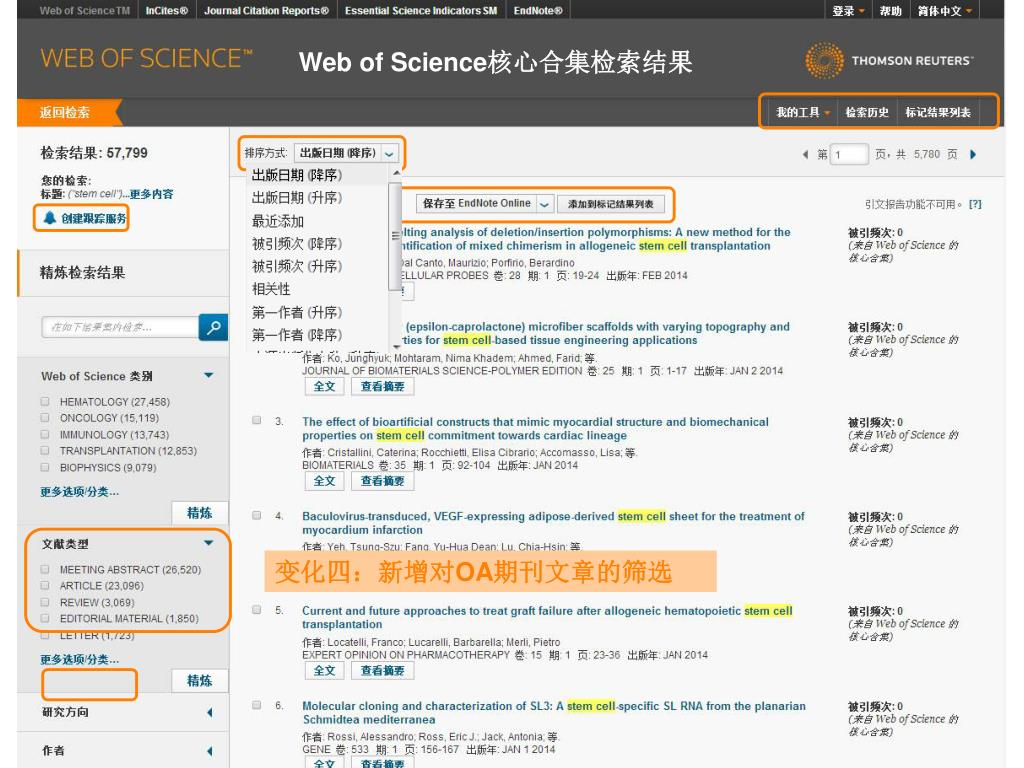This screenshot has width=1024, height=768.
Task: Open 简体中文 language dropdown
Action: [x=944, y=10]
